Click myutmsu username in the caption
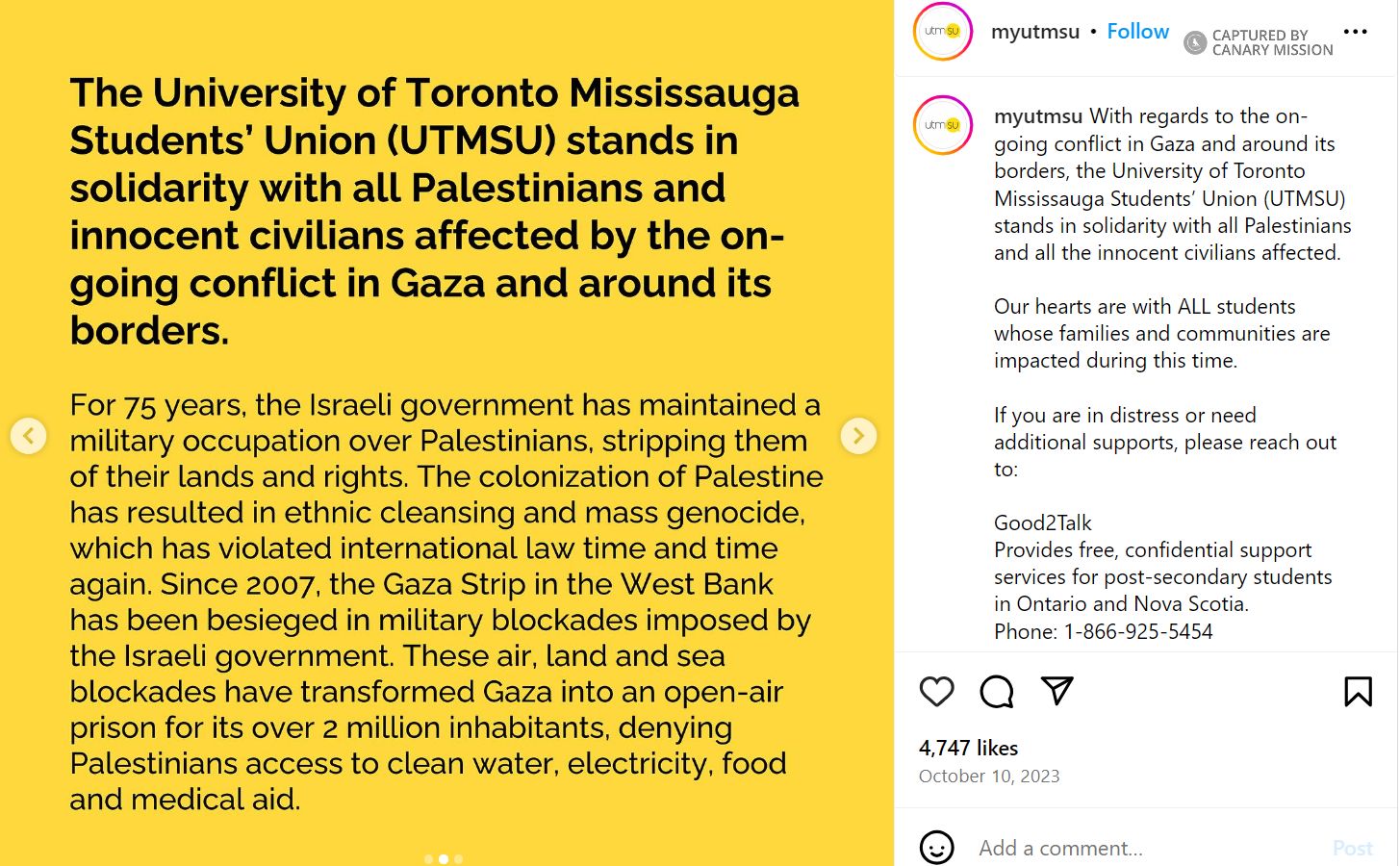This screenshot has height=866, width=1400. click(x=1038, y=116)
